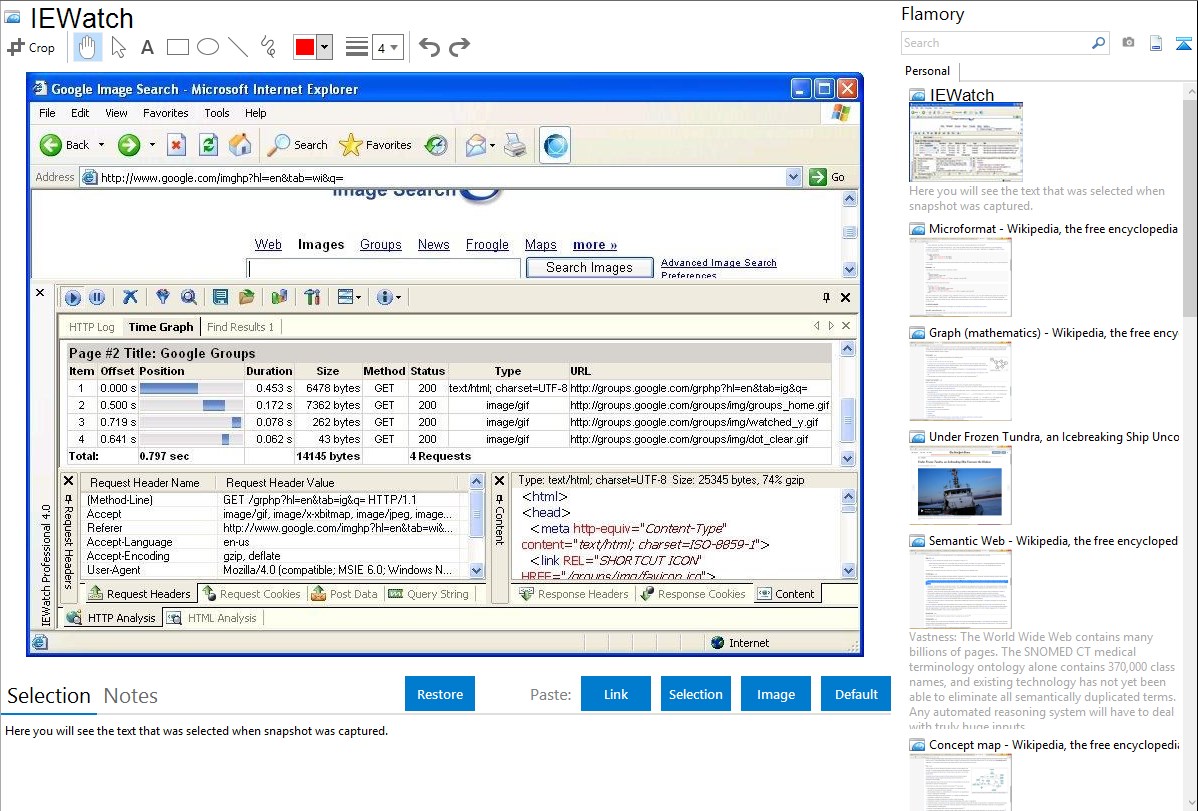This screenshot has width=1198, height=811.
Task: Click the Image paste button
Action: 775,694
